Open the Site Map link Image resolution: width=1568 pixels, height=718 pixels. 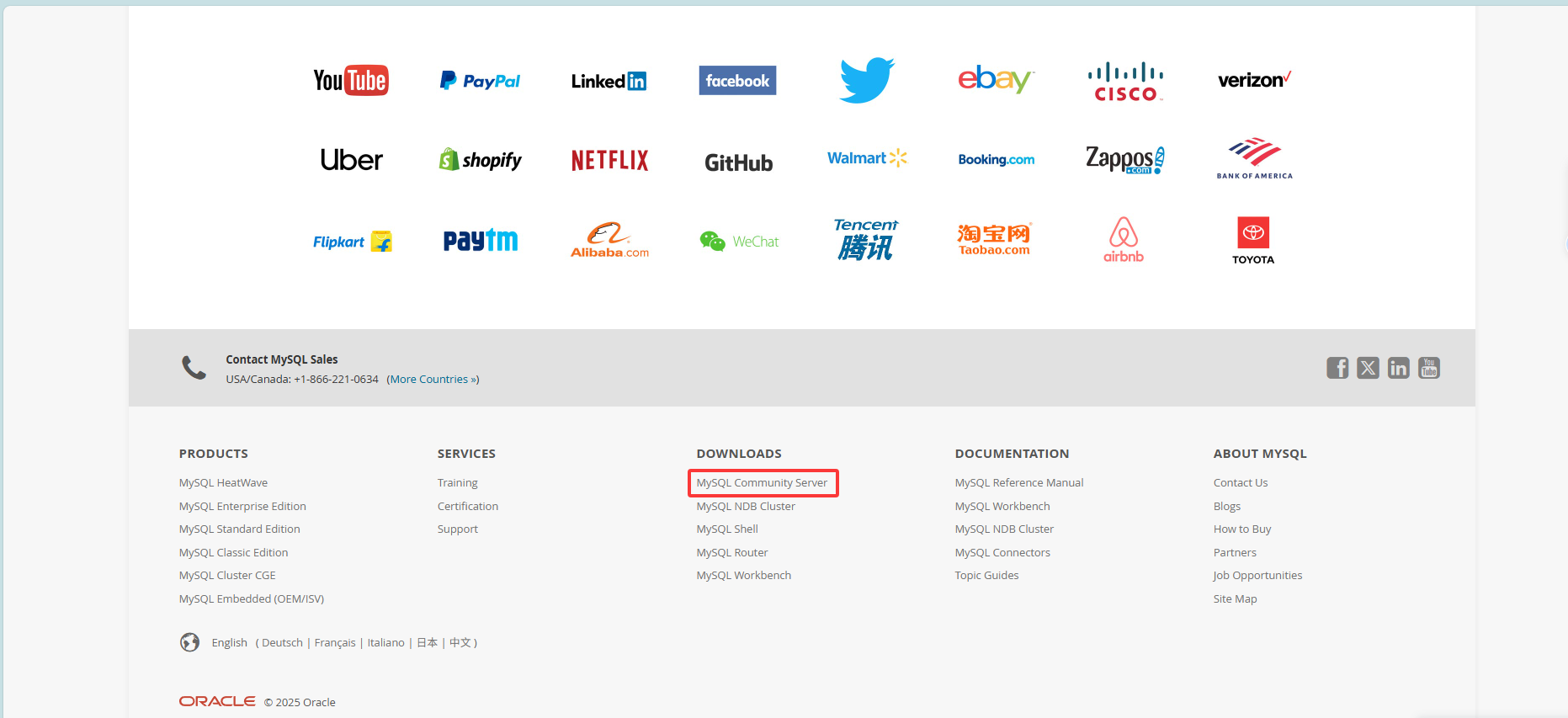(x=1235, y=599)
